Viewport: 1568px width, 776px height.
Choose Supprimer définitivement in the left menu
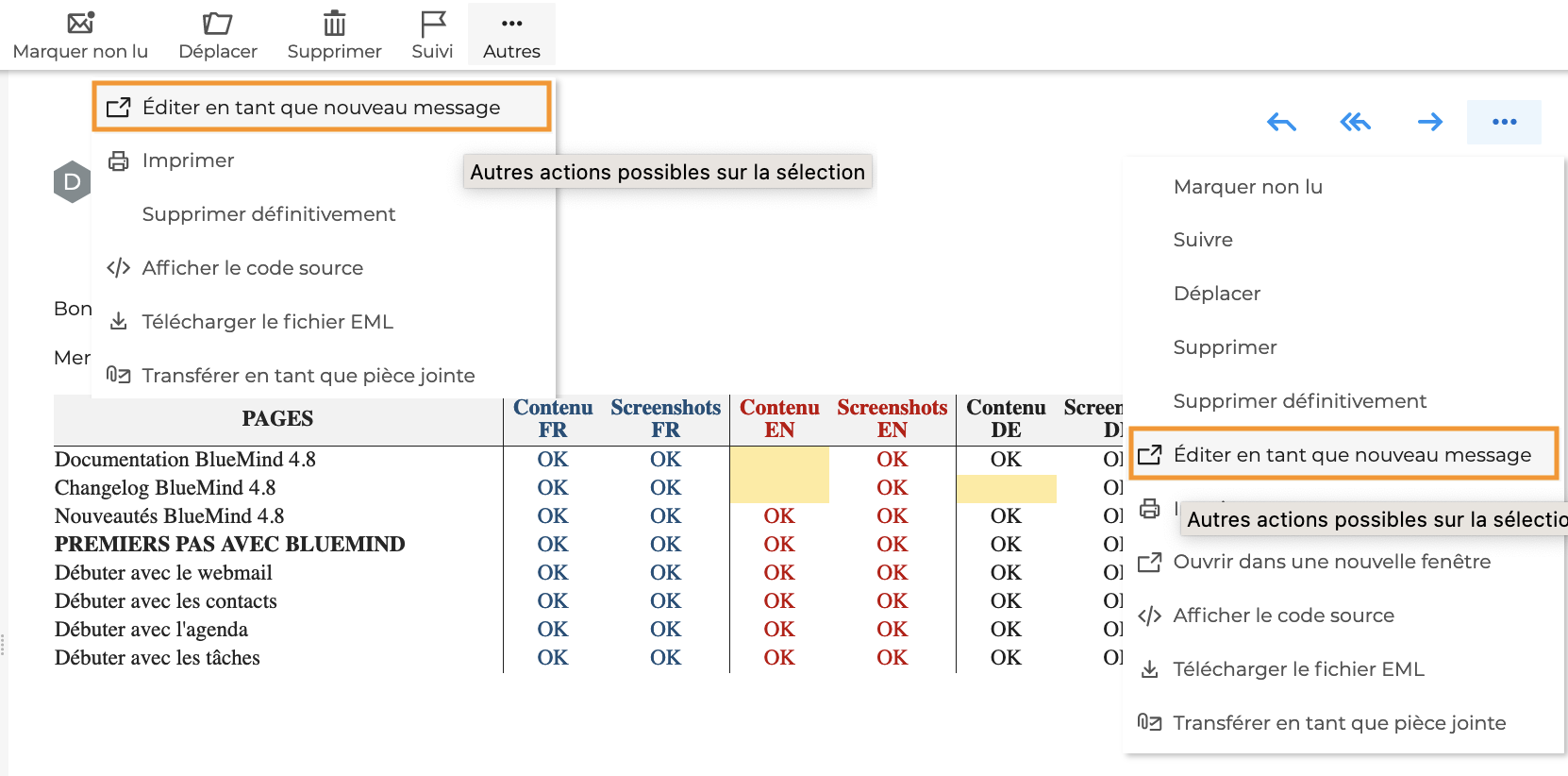[x=268, y=214]
